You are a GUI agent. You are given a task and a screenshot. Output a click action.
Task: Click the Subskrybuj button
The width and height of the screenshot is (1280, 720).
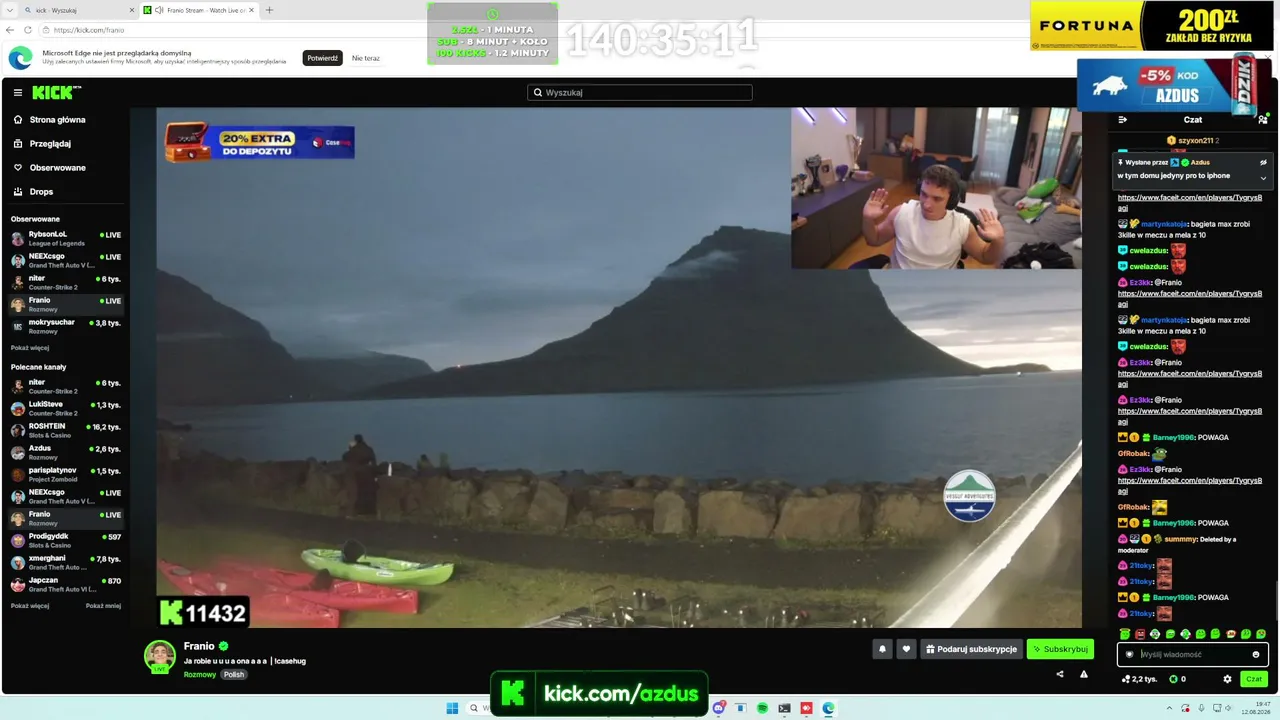point(1060,649)
